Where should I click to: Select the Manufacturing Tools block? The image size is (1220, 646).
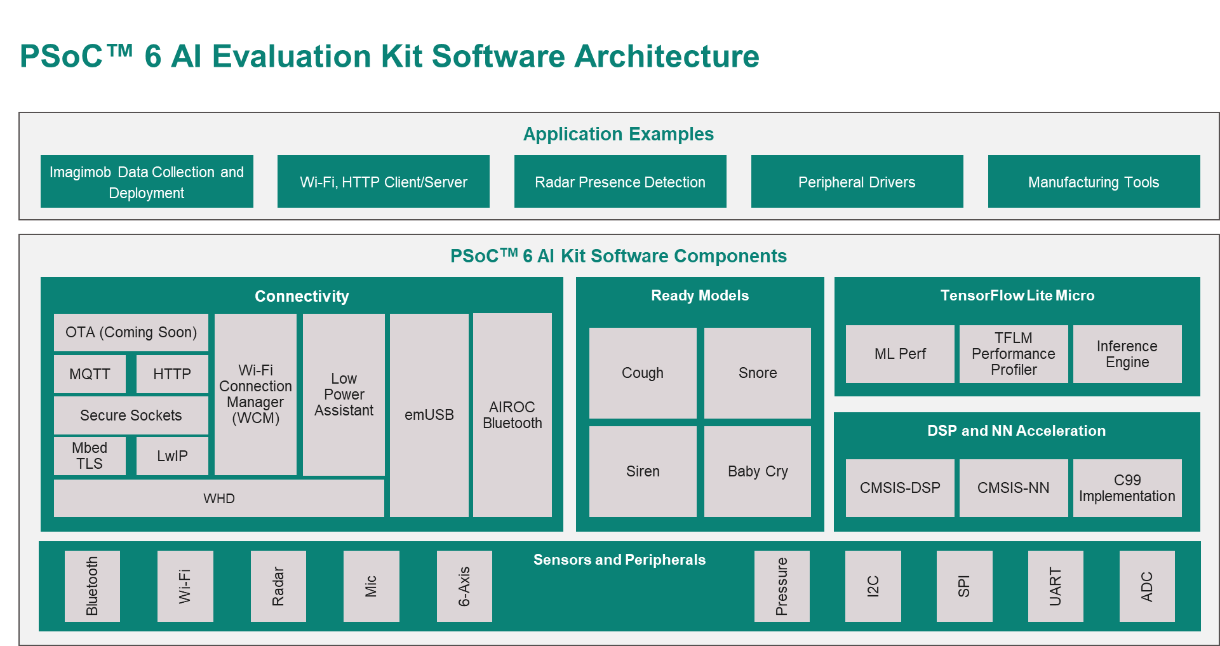click(1093, 182)
